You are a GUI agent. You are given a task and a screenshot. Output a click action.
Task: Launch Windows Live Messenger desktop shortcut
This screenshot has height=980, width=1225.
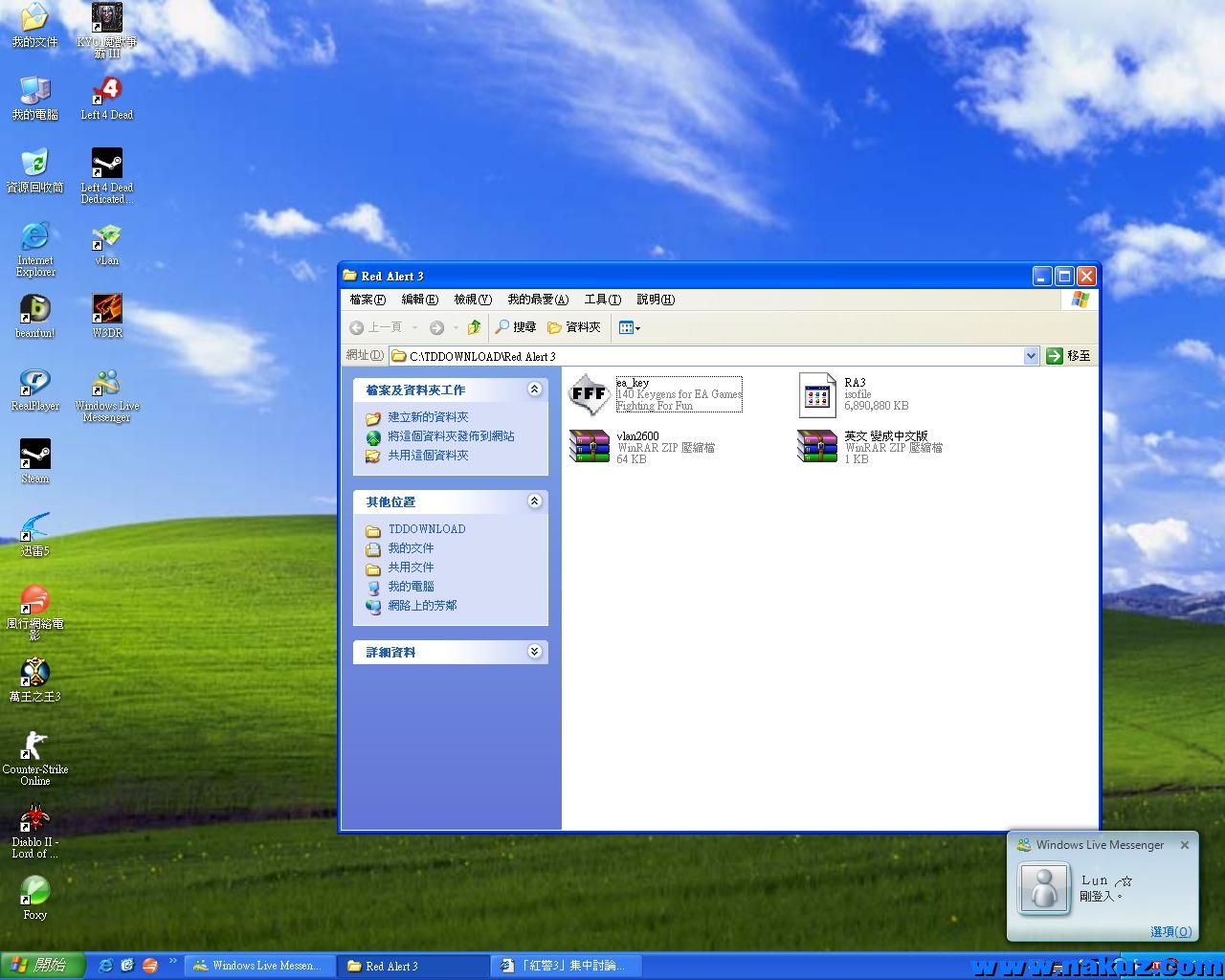[x=107, y=394]
